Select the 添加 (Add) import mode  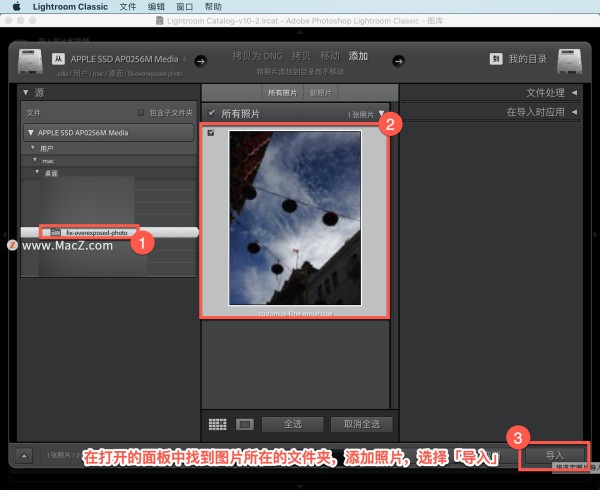(358, 56)
